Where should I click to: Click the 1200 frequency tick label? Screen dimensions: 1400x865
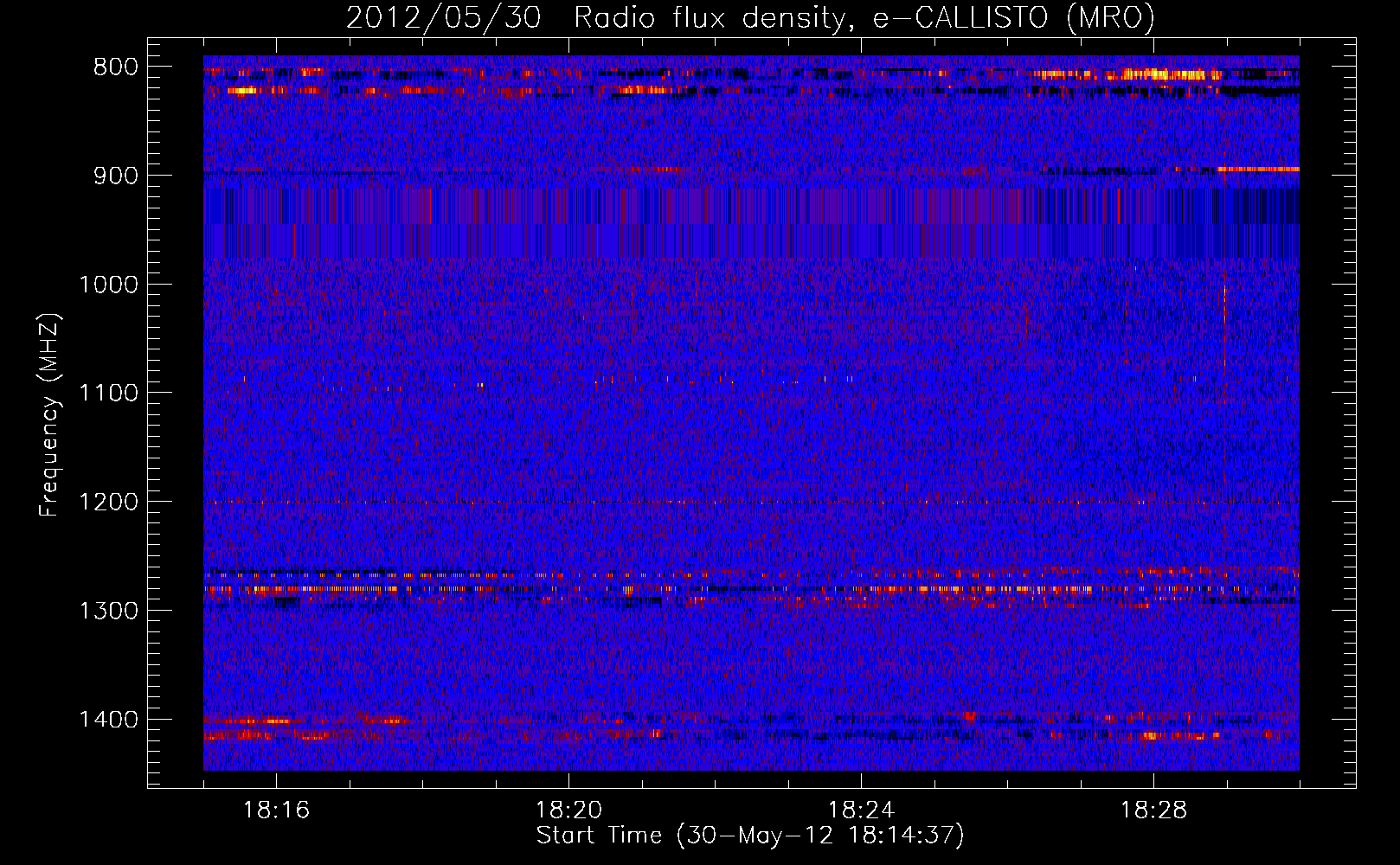click(x=108, y=503)
